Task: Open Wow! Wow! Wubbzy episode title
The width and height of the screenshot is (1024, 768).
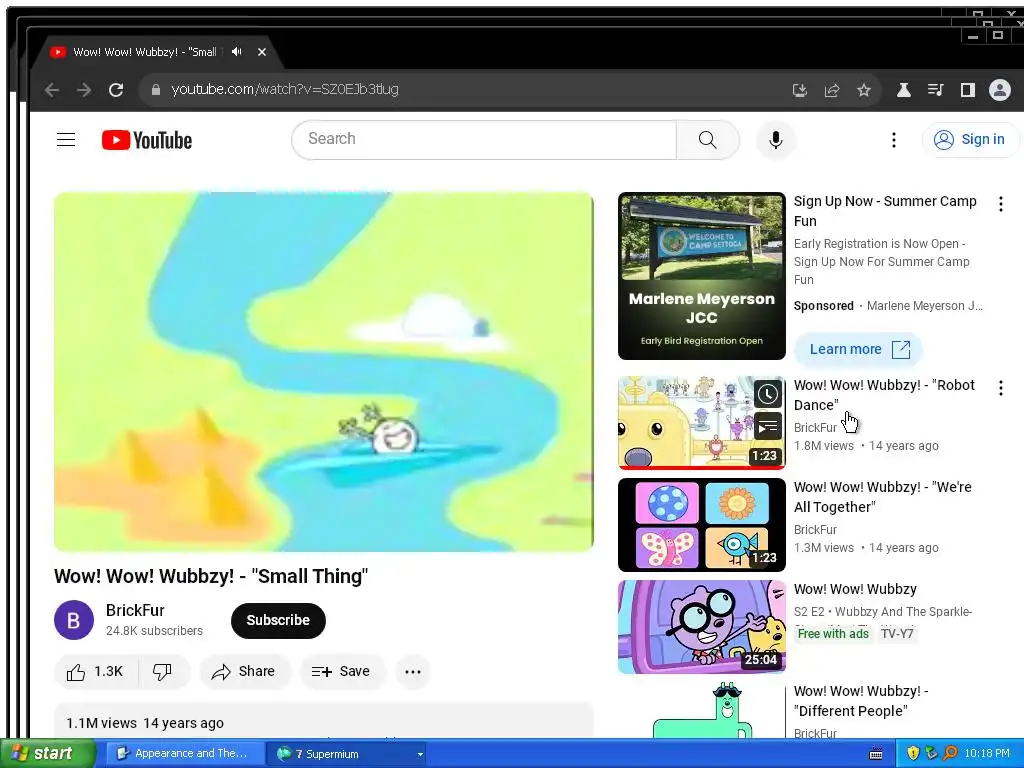Action: pyautogui.click(x=855, y=589)
